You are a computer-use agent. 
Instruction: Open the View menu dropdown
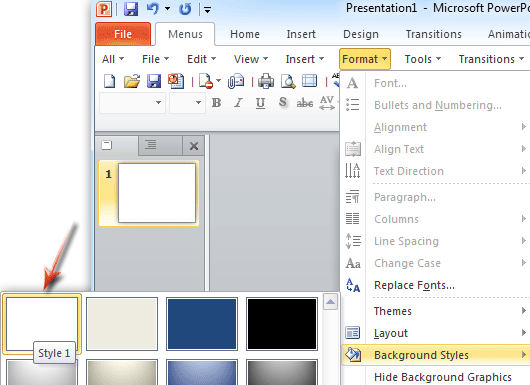click(x=251, y=59)
